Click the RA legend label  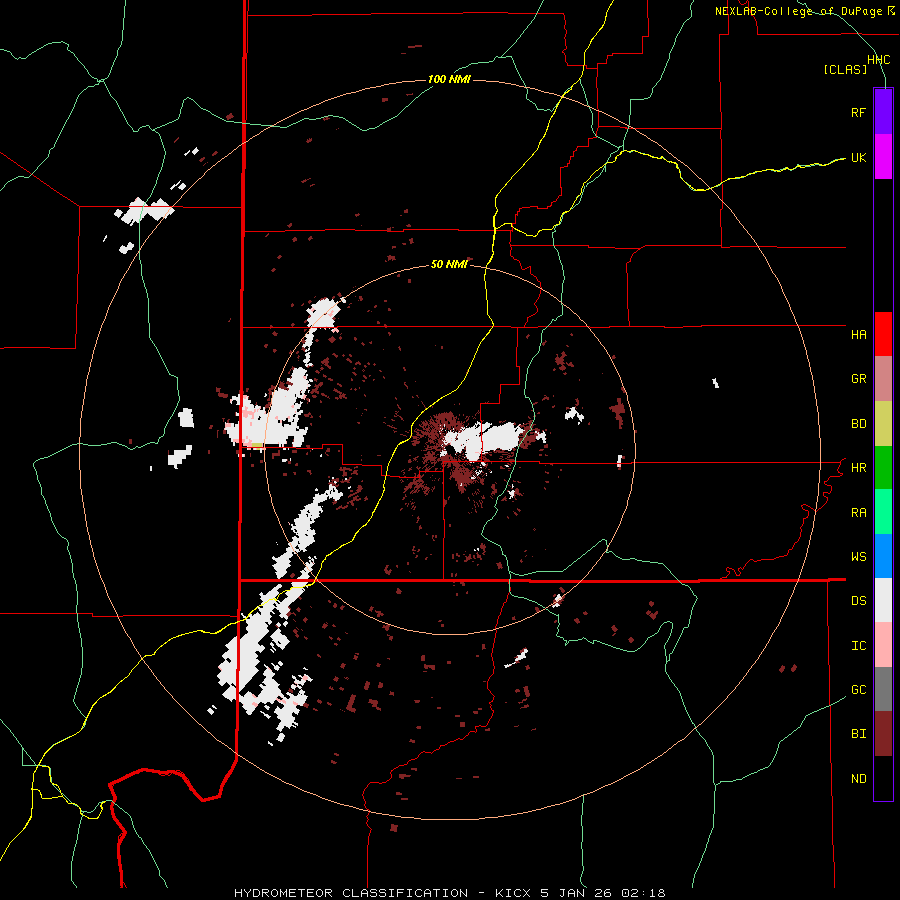pos(858,513)
